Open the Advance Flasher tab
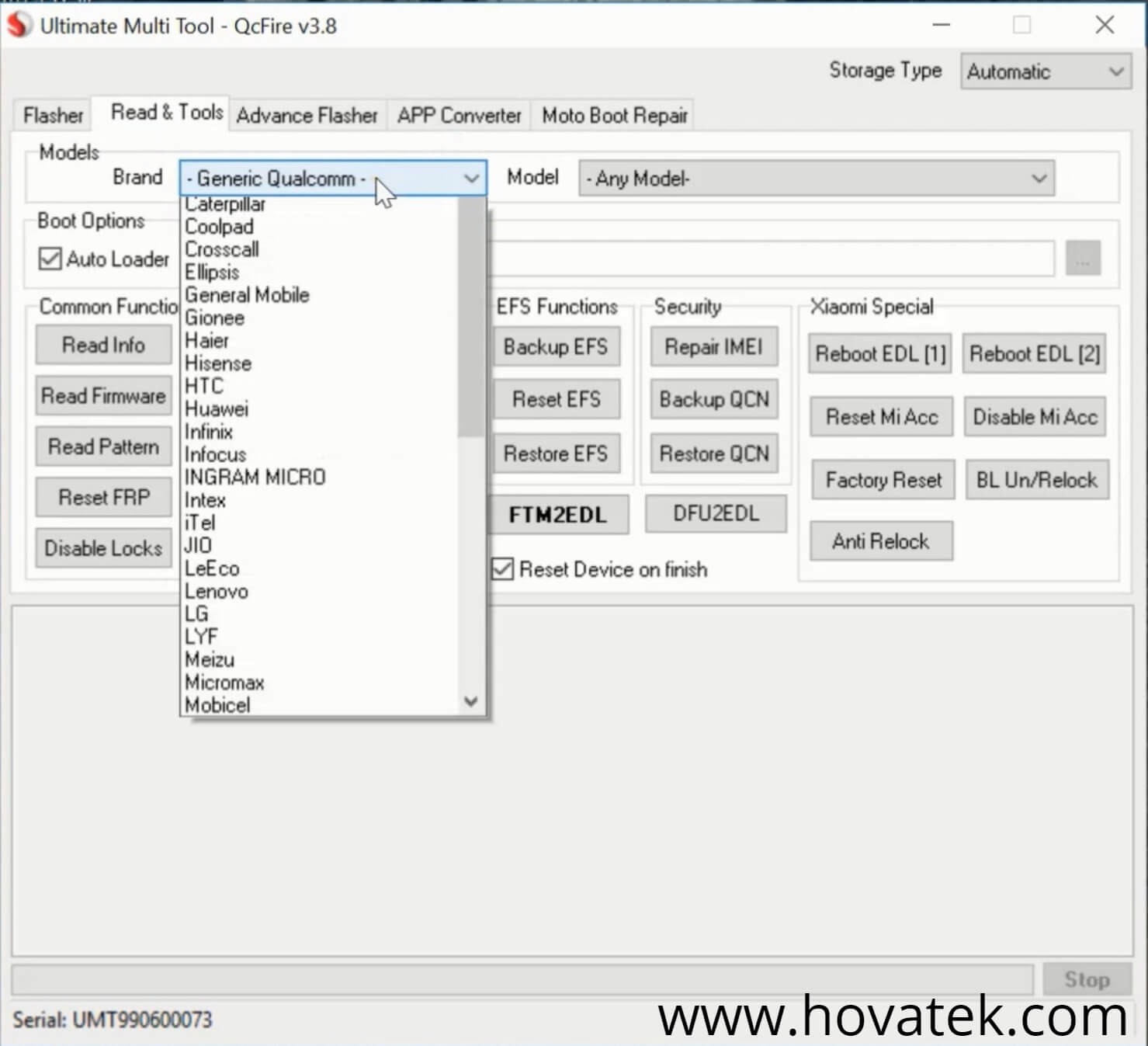This screenshot has width=1148, height=1046. (x=307, y=116)
